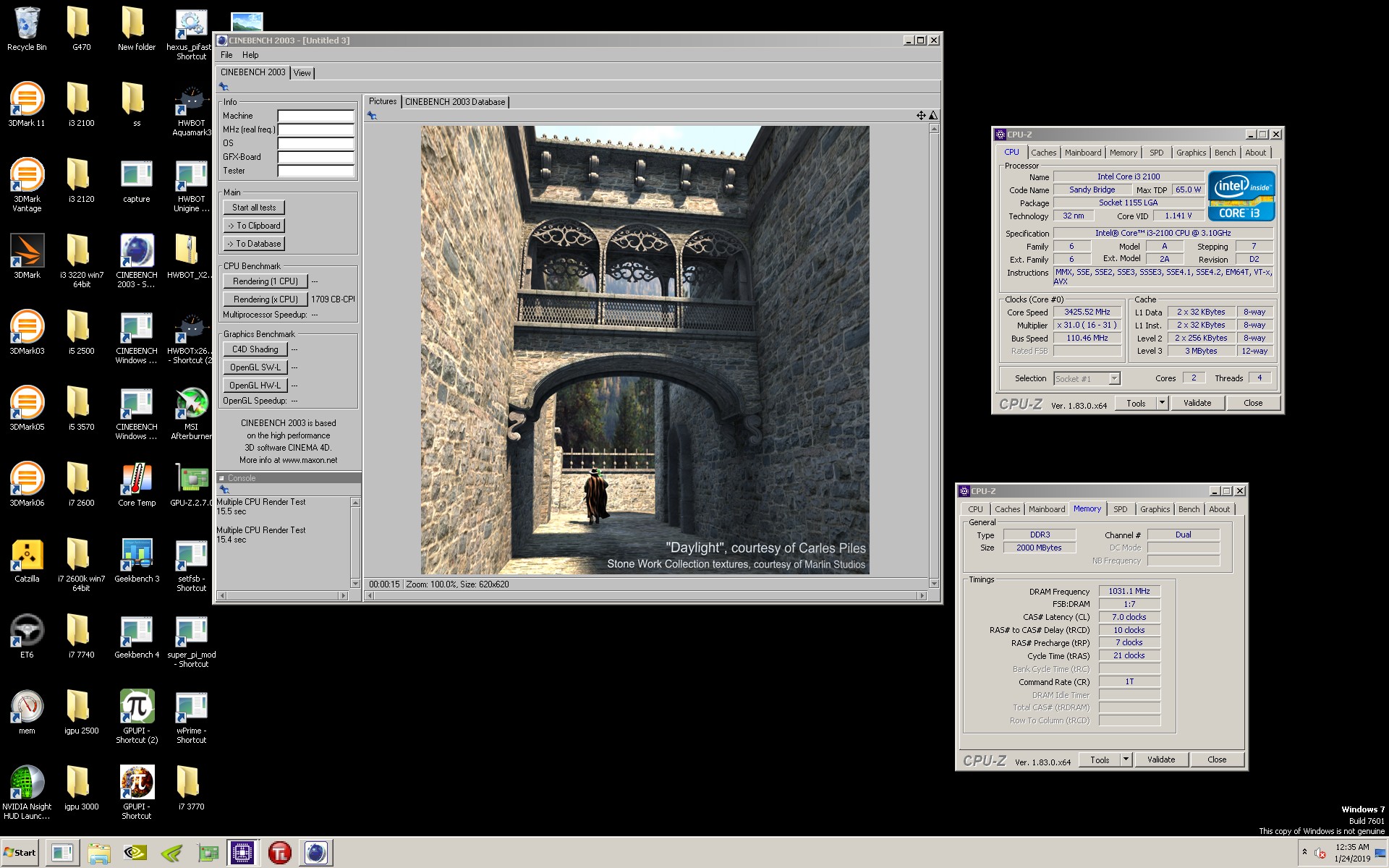Screen dimensions: 1389x868
Task: Click the Tester input field
Action: pyautogui.click(x=316, y=171)
